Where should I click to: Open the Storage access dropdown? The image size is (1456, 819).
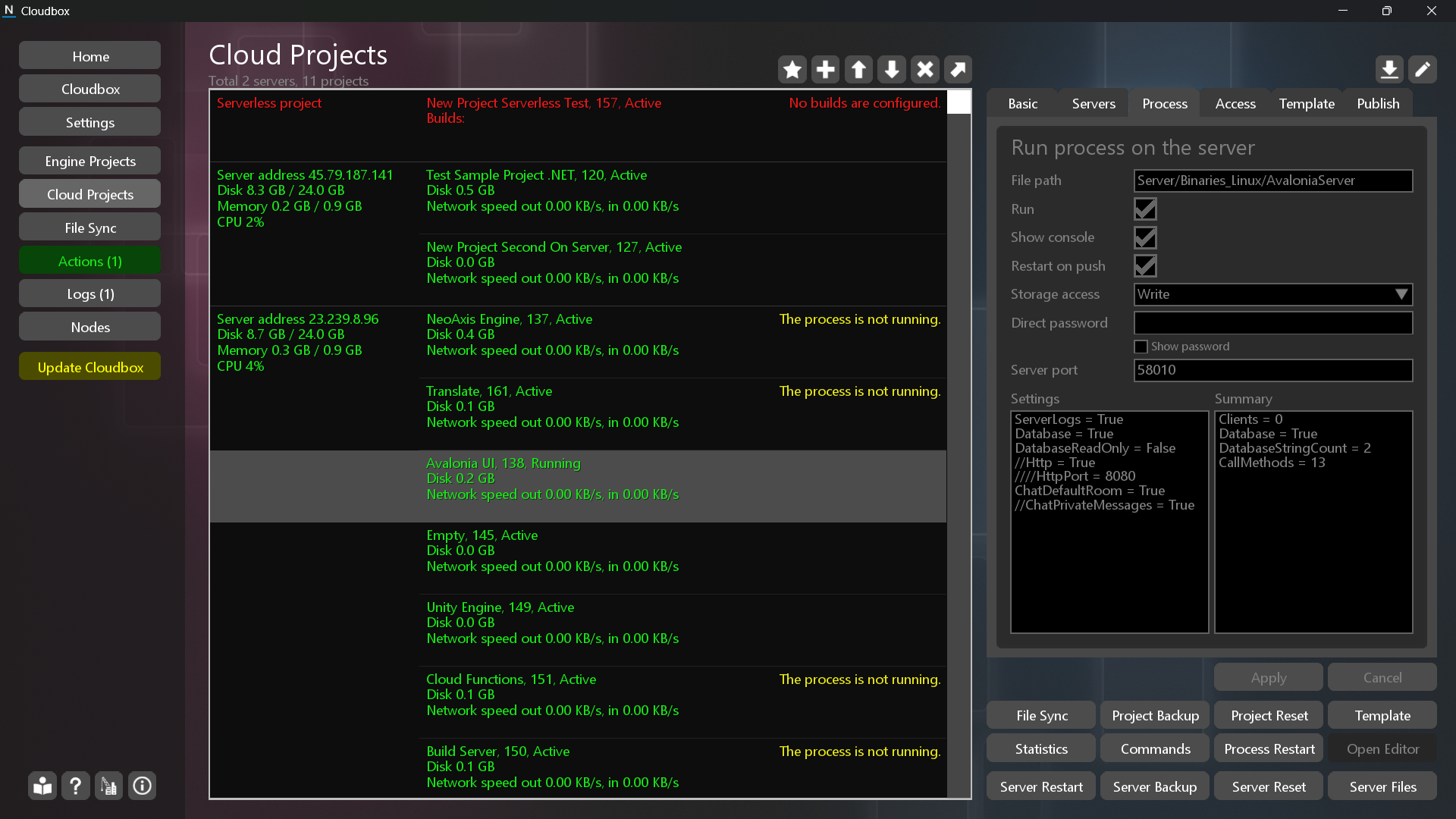[x=1273, y=294]
